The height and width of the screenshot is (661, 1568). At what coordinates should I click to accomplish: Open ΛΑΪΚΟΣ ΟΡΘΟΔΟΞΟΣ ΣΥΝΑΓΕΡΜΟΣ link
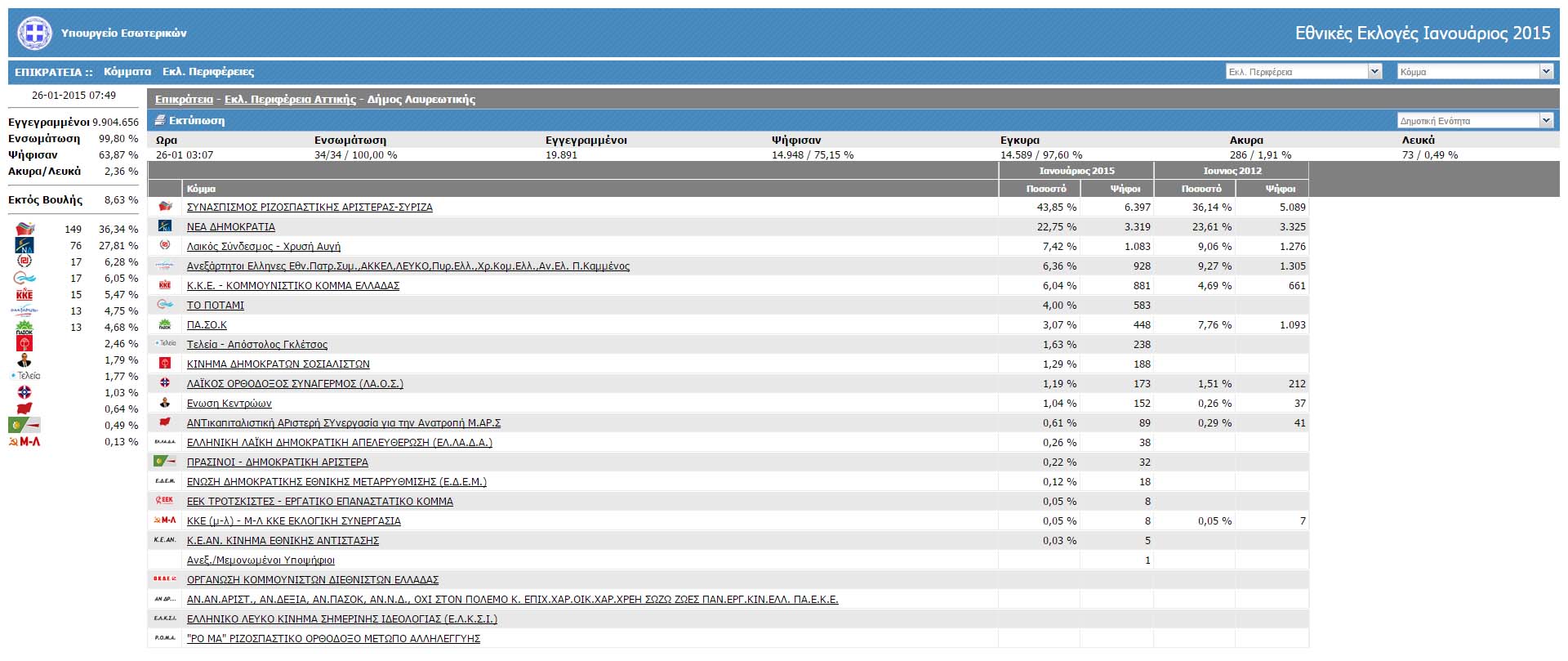click(x=295, y=384)
